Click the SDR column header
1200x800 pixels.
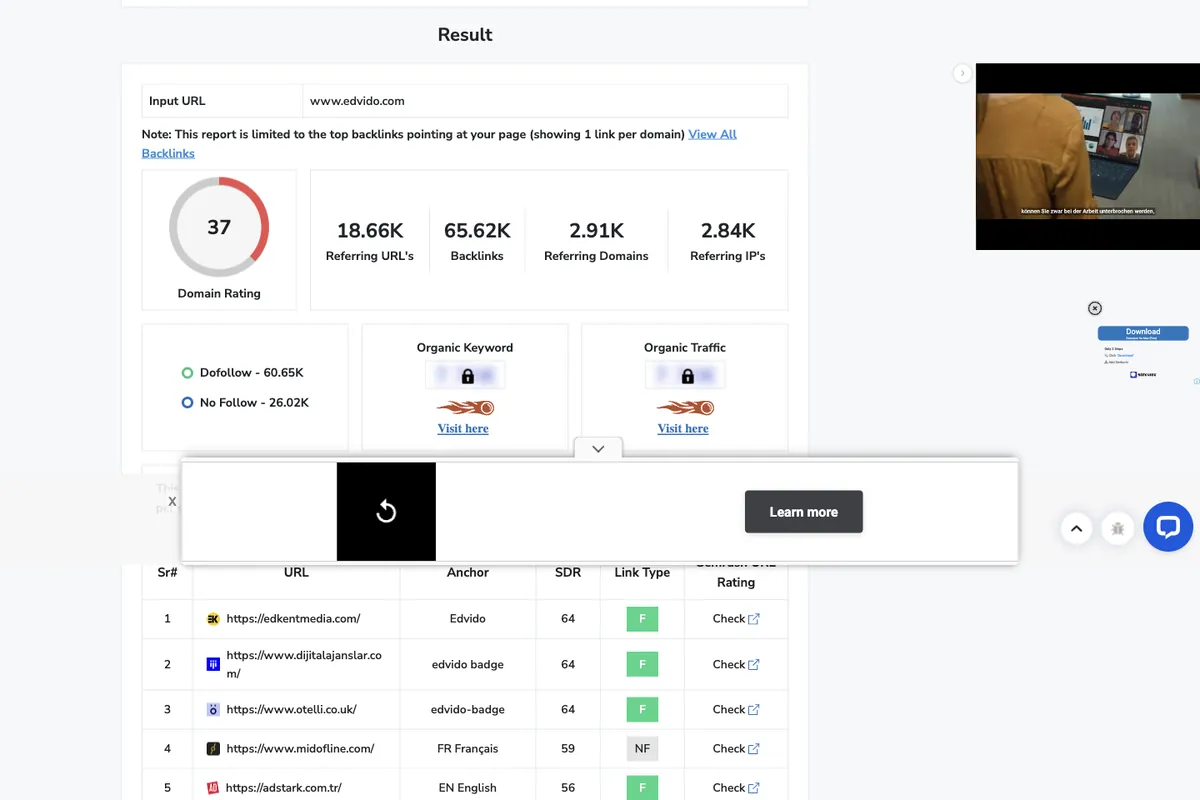click(x=568, y=573)
